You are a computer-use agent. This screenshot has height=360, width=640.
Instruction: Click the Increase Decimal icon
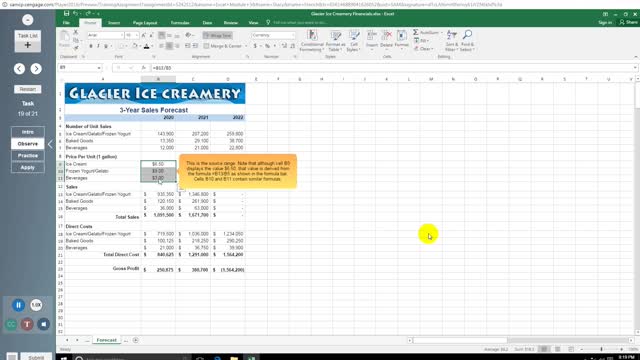click(284, 46)
